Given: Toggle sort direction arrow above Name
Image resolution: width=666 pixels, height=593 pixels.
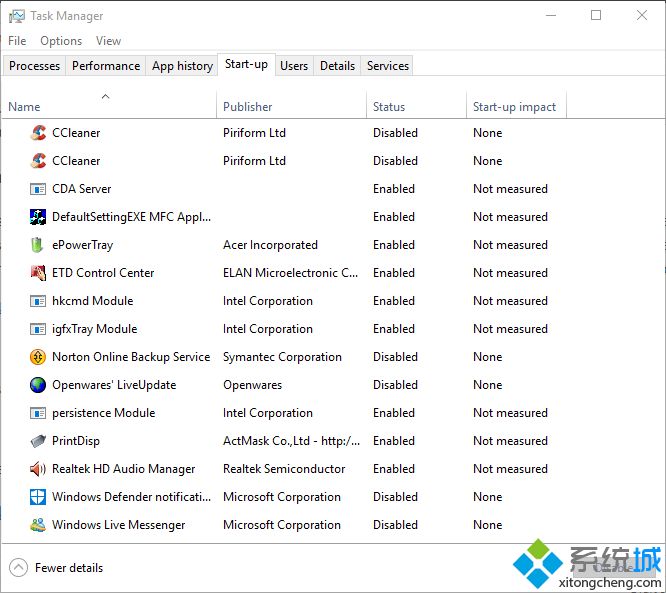Looking at the screenshot, I should (105, 96).
